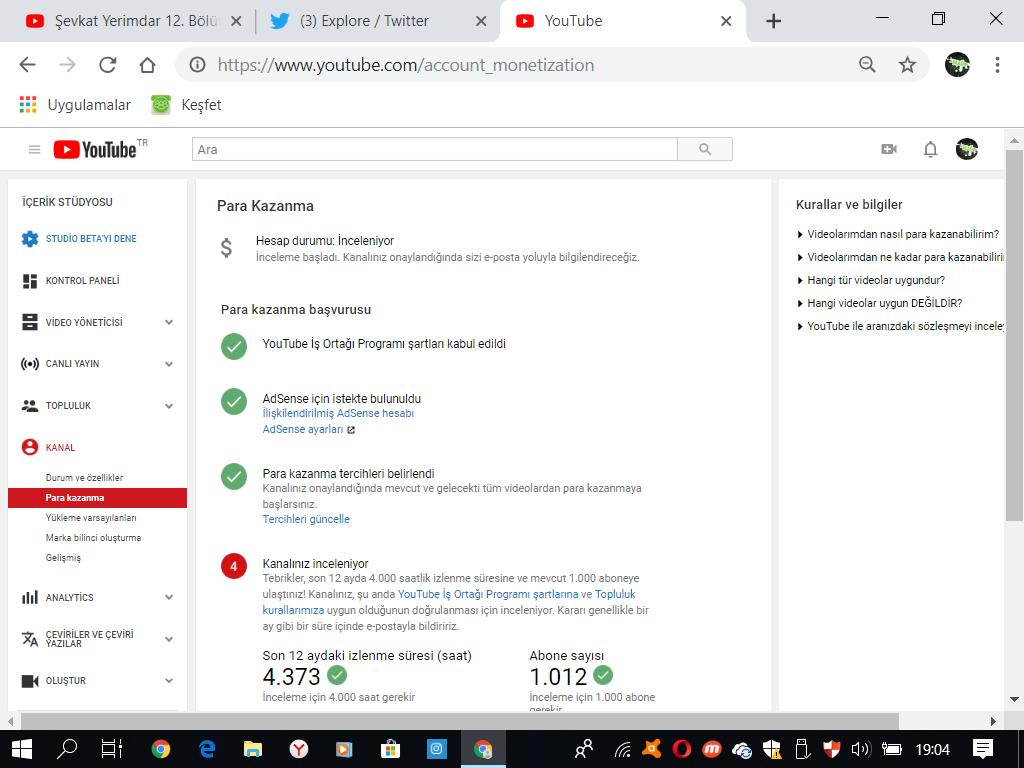1024x768 pixels.
Task: Click the Kontrol Paneli dashboard icon
Action: (30, 281)
